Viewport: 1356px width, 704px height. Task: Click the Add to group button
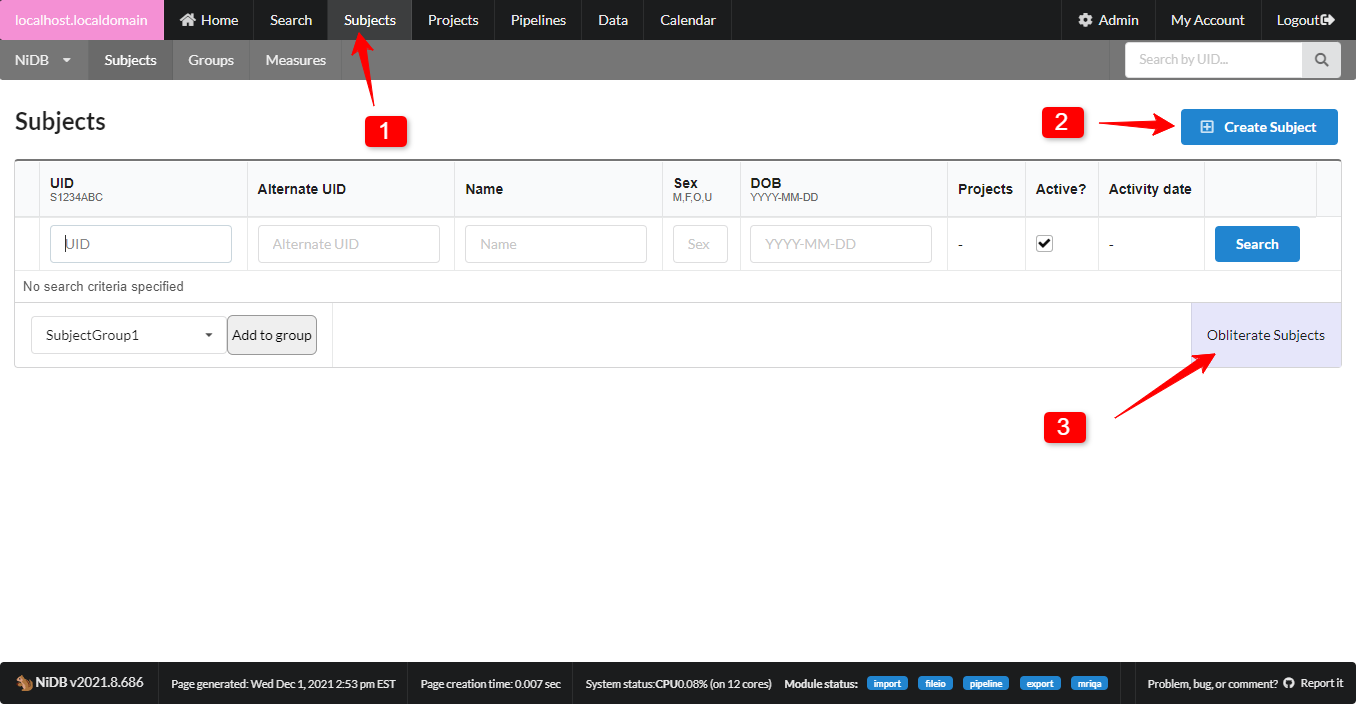coord(272,335)
